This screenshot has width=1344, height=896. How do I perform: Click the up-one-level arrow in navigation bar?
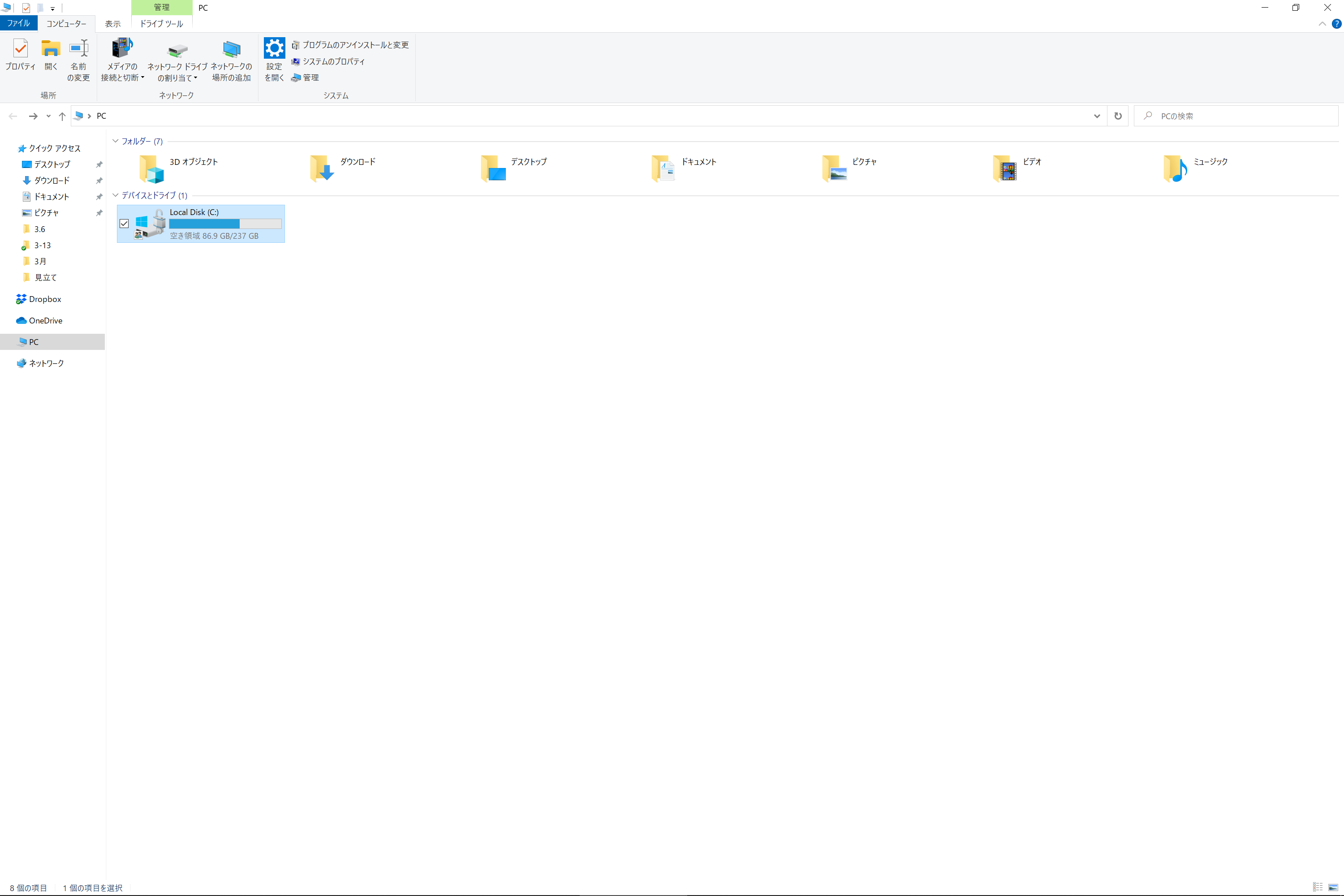[62, 116]
